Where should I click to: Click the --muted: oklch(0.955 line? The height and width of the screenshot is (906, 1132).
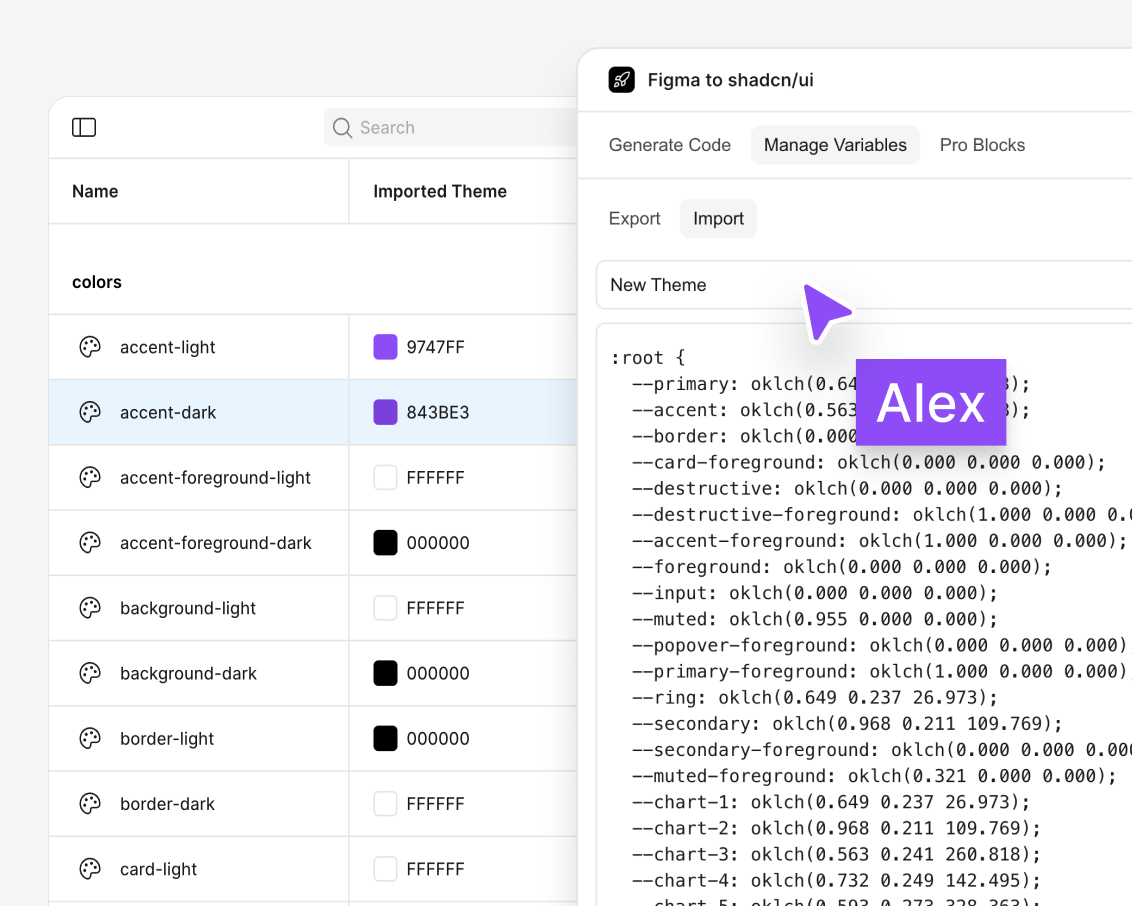tap(814, 619)
